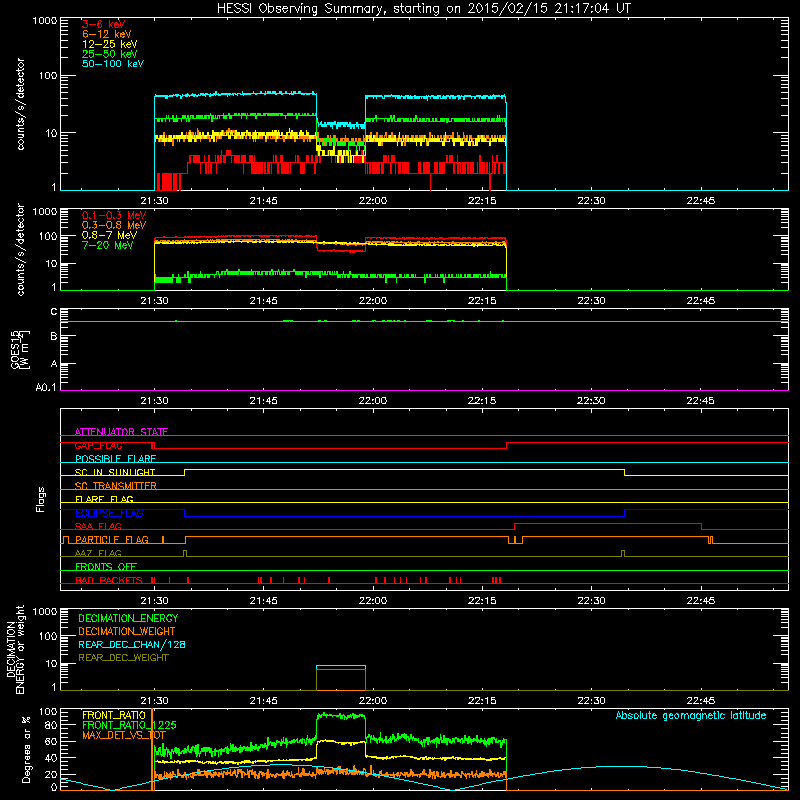Select the REAR_DEC_WEIGHT legend label

pos(123,658)
